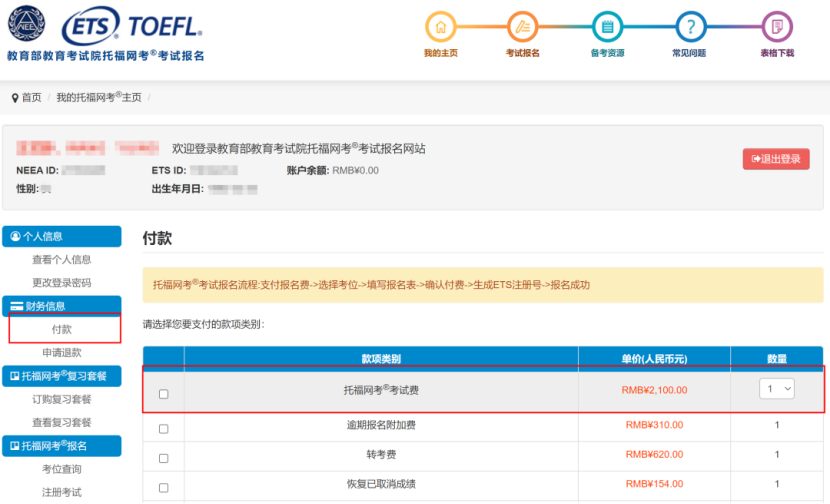Screen dimensions: 830x504
Task: Open 订购复习套餐 in sidebar
Action: pos(61,399)
